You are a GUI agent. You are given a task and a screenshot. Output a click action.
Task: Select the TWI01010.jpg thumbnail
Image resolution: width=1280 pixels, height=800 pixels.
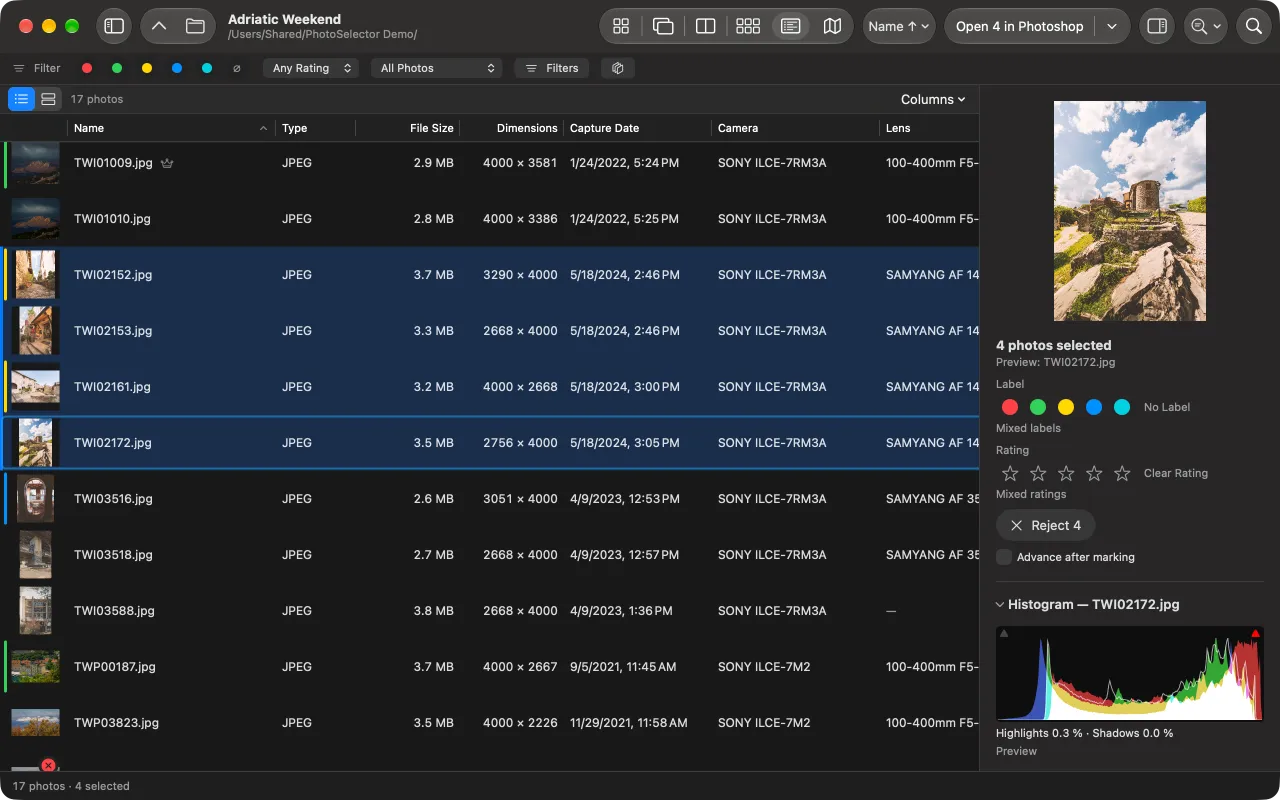click(35, 218)
